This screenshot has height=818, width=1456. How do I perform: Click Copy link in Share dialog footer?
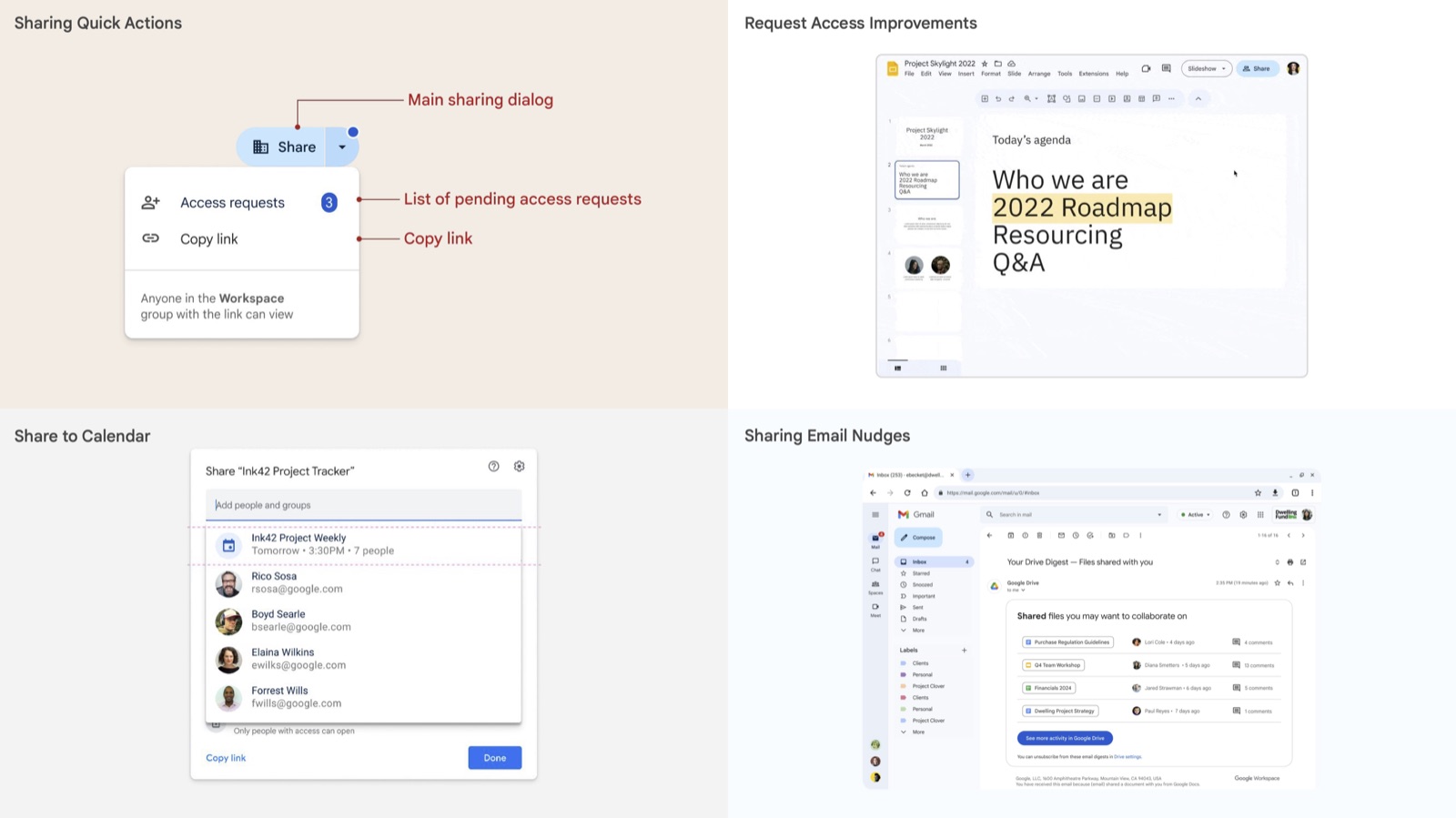pos(226,758)
